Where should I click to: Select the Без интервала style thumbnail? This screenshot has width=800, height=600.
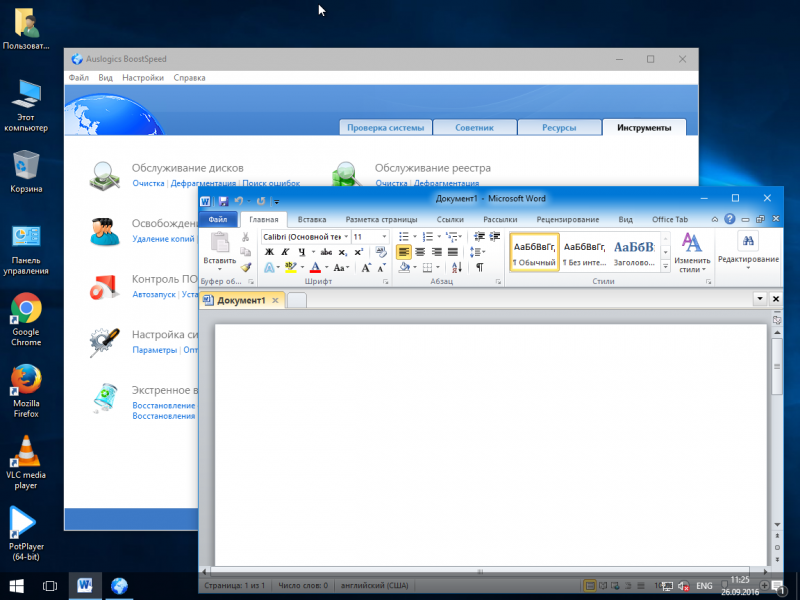point(584,252)
